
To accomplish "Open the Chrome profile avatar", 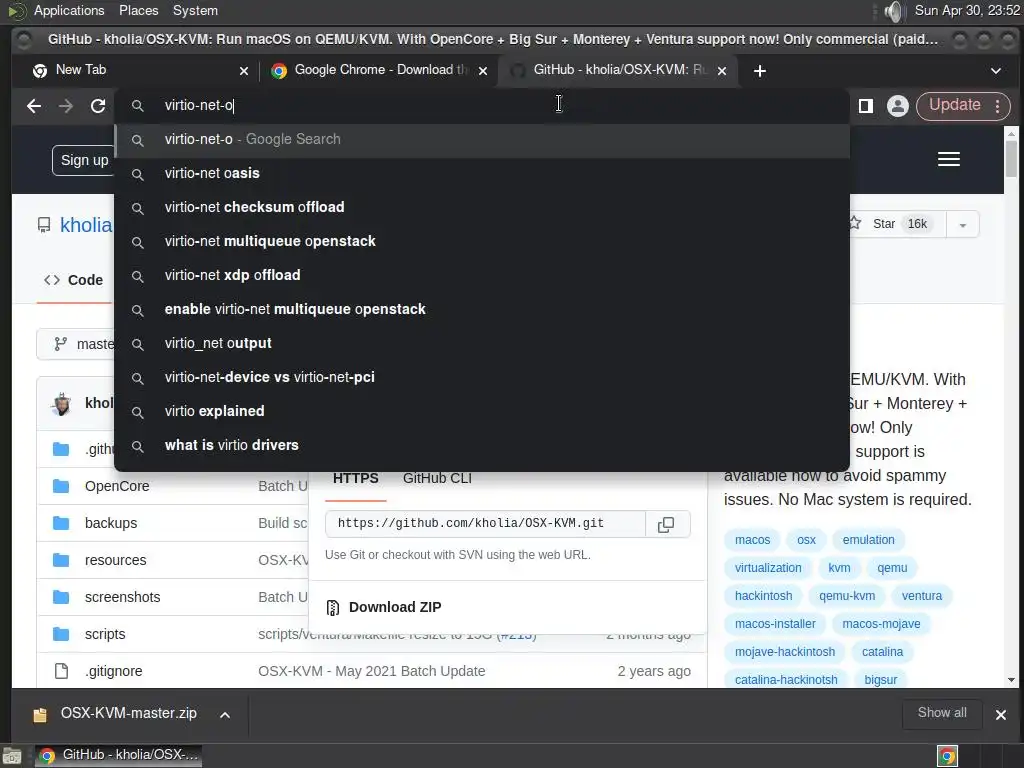I will [x=898, y=106].
